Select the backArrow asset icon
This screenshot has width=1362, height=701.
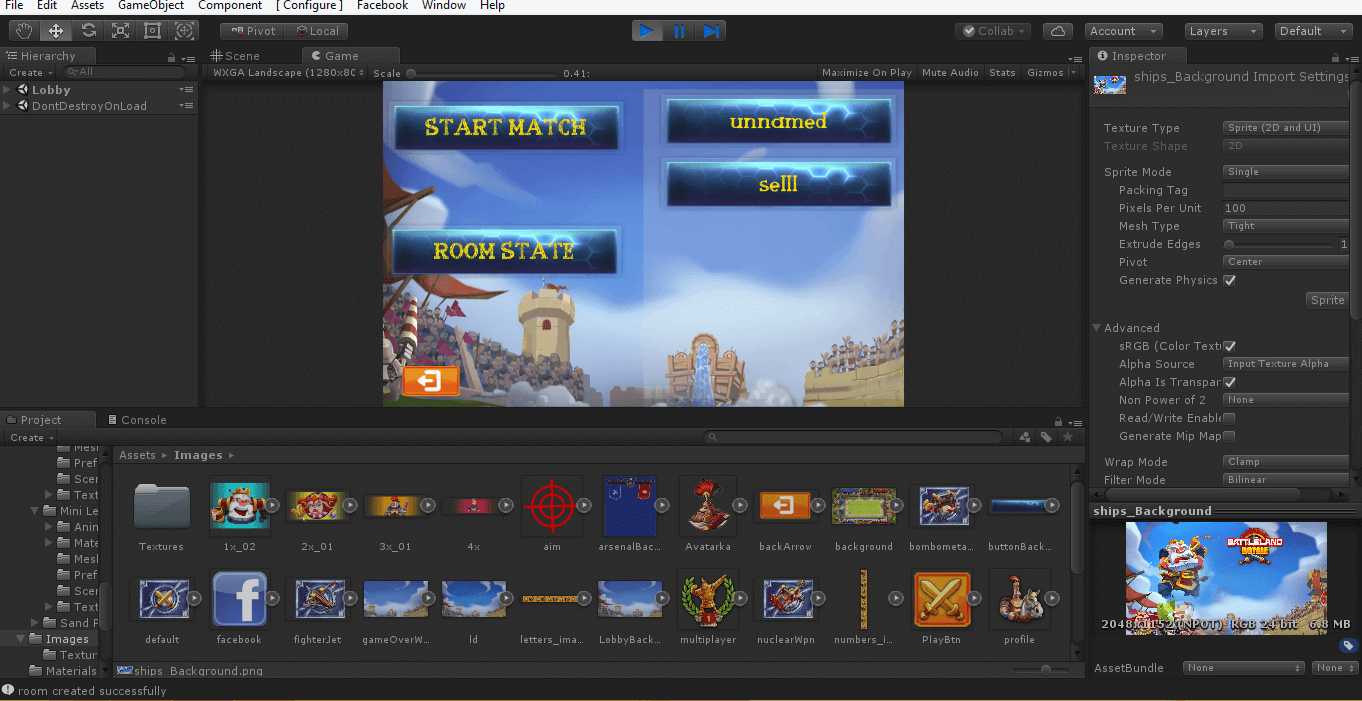(785, 506)
